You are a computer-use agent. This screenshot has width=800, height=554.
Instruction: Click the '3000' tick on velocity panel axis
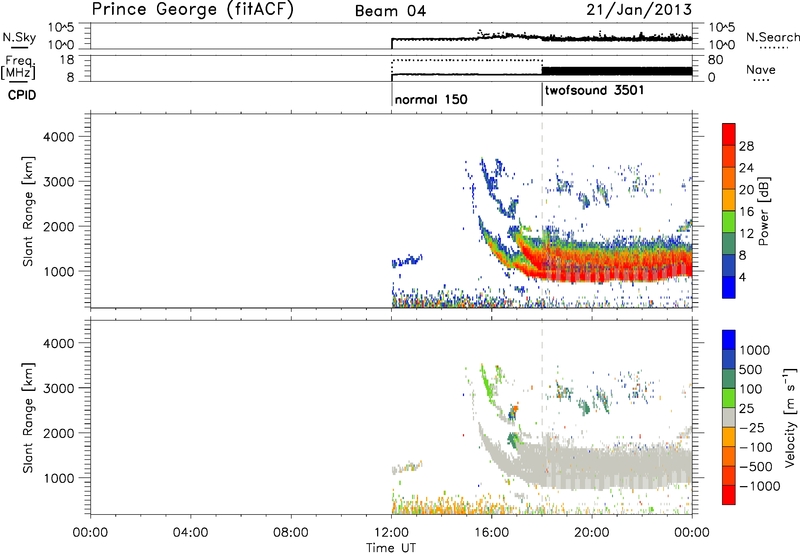pyautogui.click(x=59, y=388)
